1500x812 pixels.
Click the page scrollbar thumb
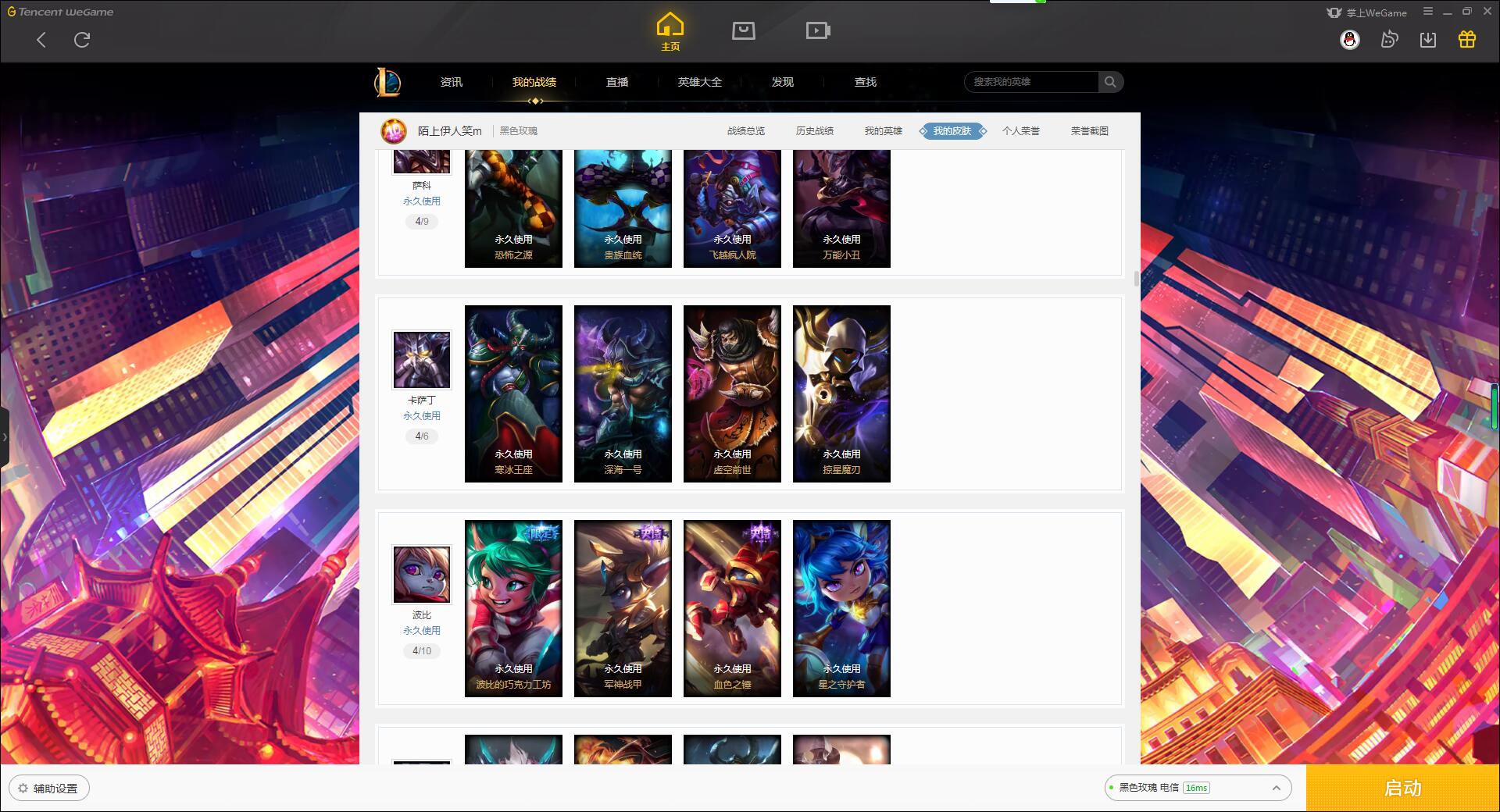[1137, 279]
